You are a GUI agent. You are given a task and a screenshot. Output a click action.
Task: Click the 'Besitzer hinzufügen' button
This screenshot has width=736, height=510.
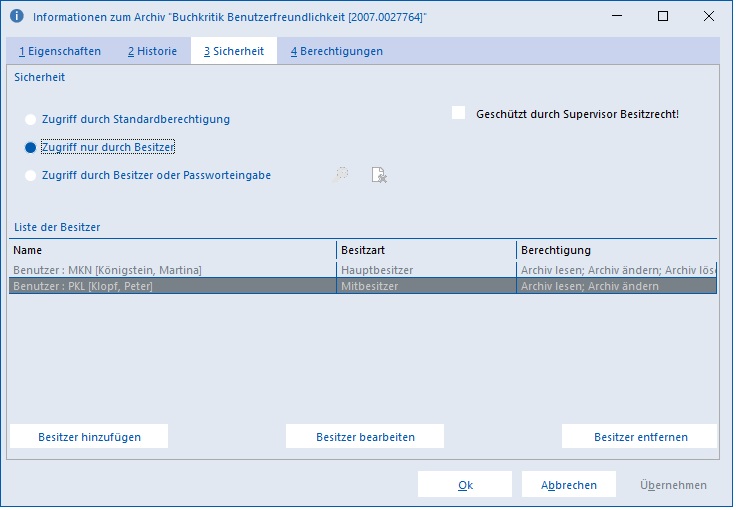89,437
